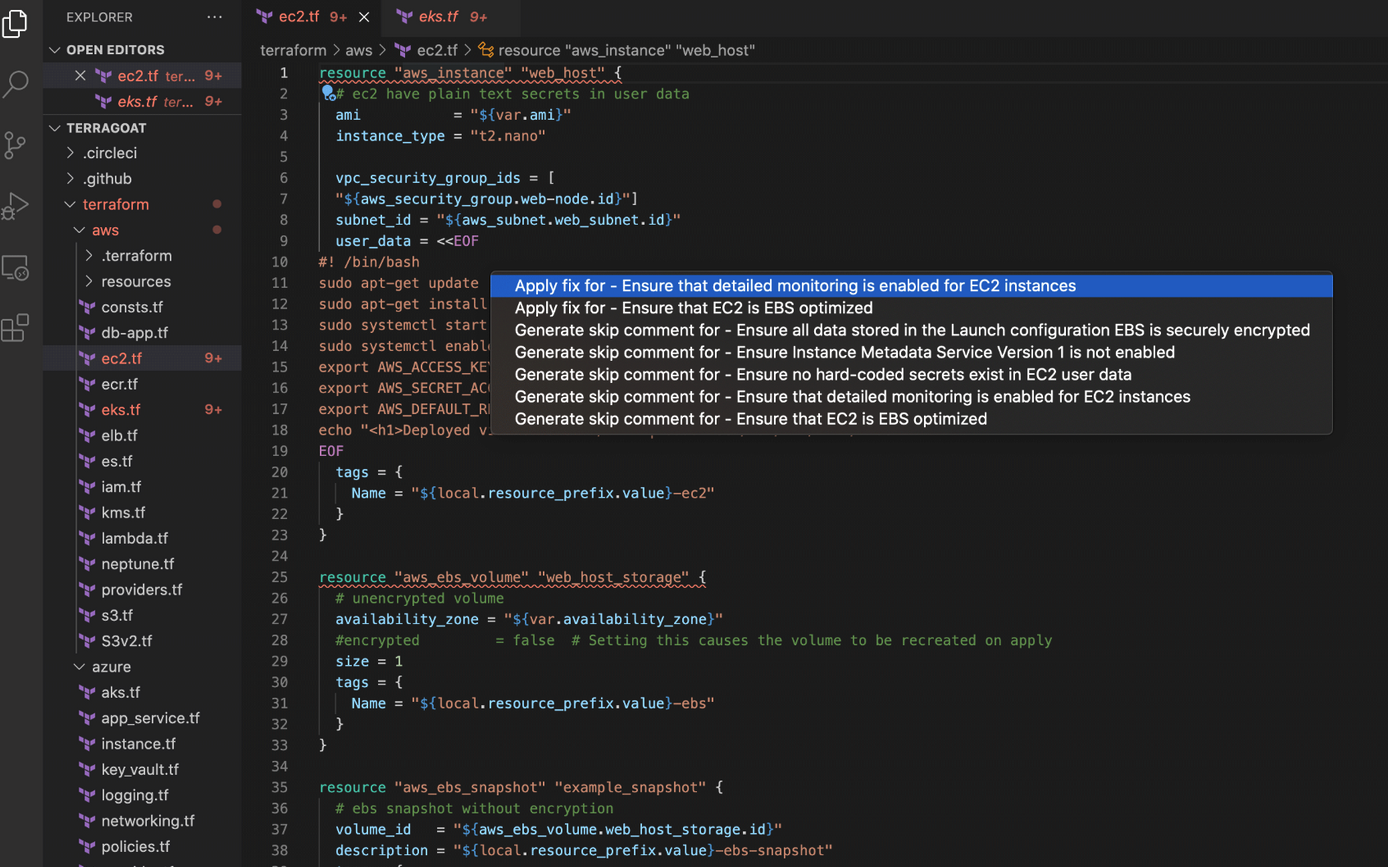Select the Source Control icon
The height and width of the screenshot is (867, 1388).
16,145
